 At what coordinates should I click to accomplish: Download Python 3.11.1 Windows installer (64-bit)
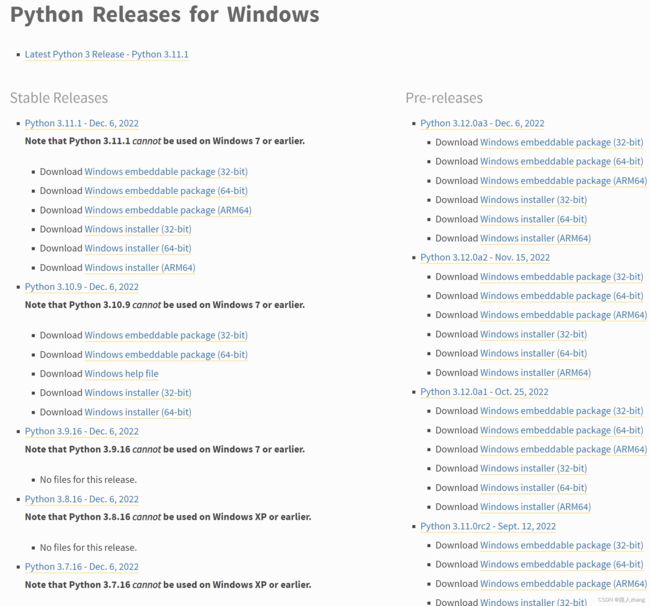[x=138, y=248]
